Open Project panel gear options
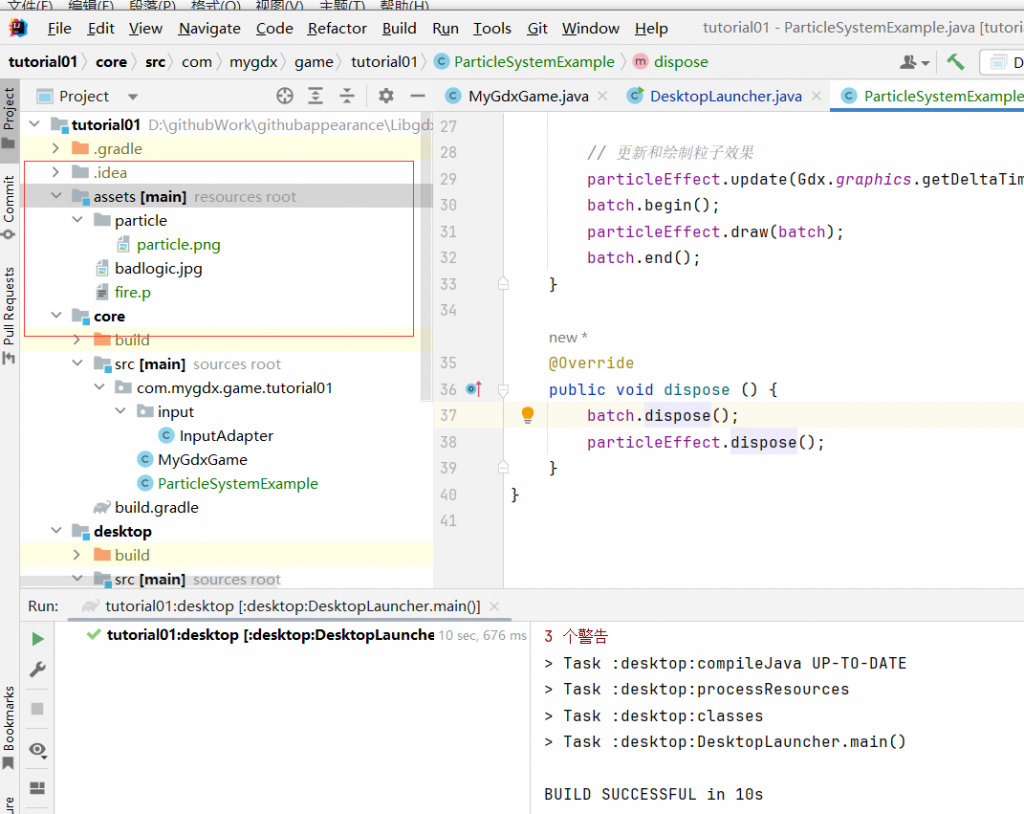This screenshot has width=1024, height=814. (386, 96)
